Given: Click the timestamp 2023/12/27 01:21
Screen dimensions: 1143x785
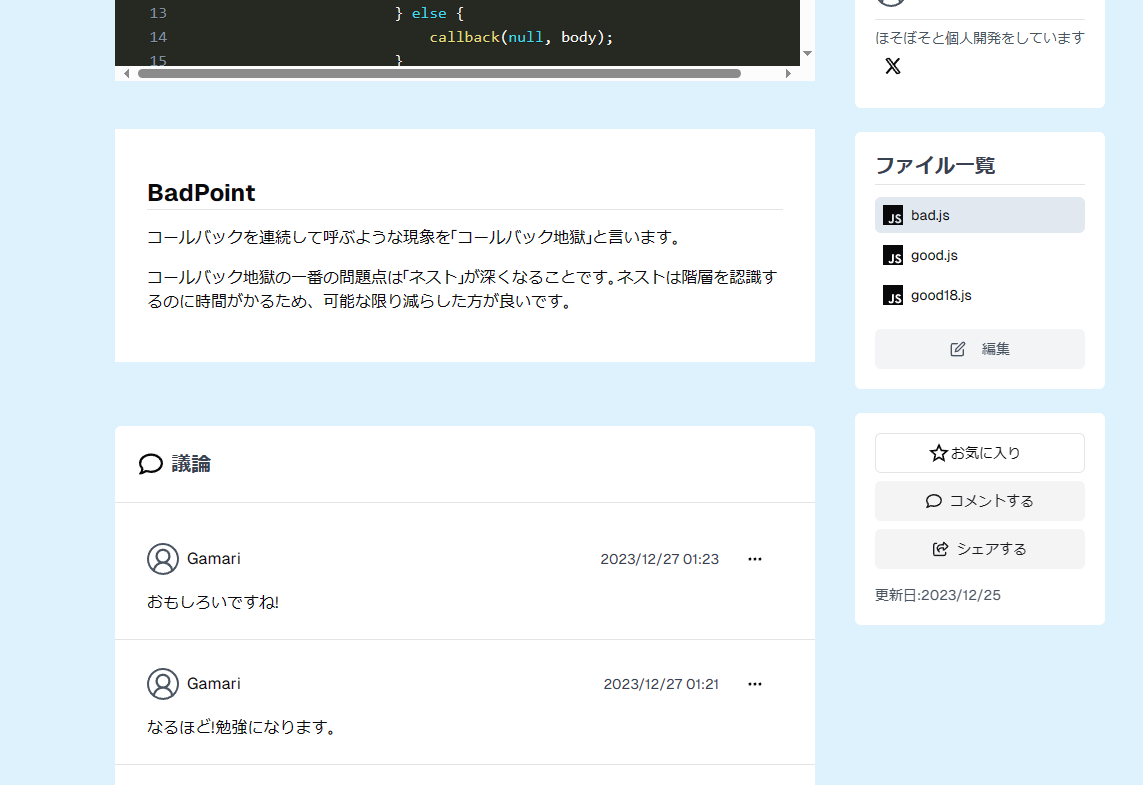Looking at the screenshot, I should [x=661, y=684].
